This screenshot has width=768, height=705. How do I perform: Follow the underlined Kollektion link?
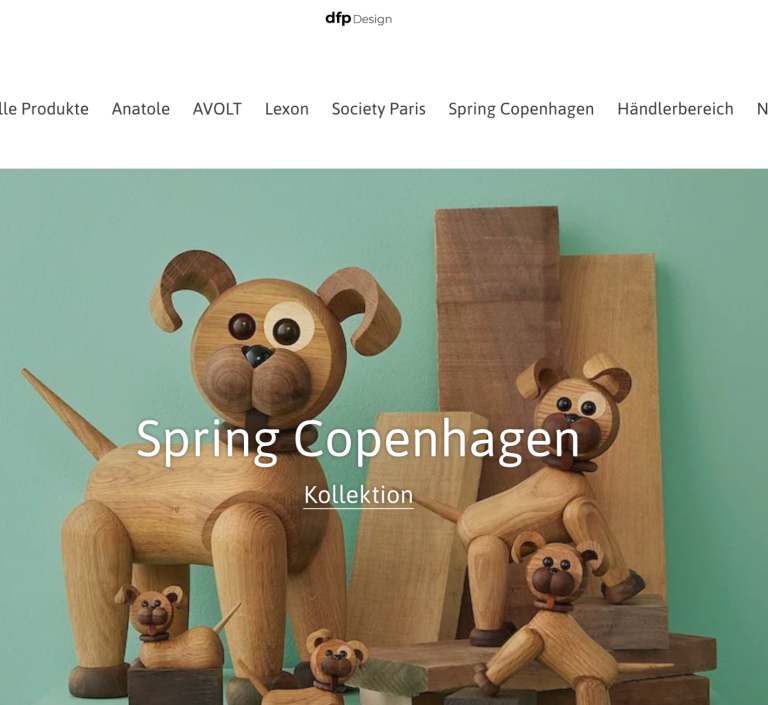pyautogui.click(x=359, y=495)
